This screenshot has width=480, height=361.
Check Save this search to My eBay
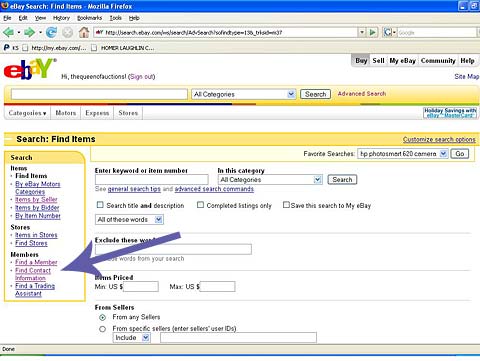(286, 205)
